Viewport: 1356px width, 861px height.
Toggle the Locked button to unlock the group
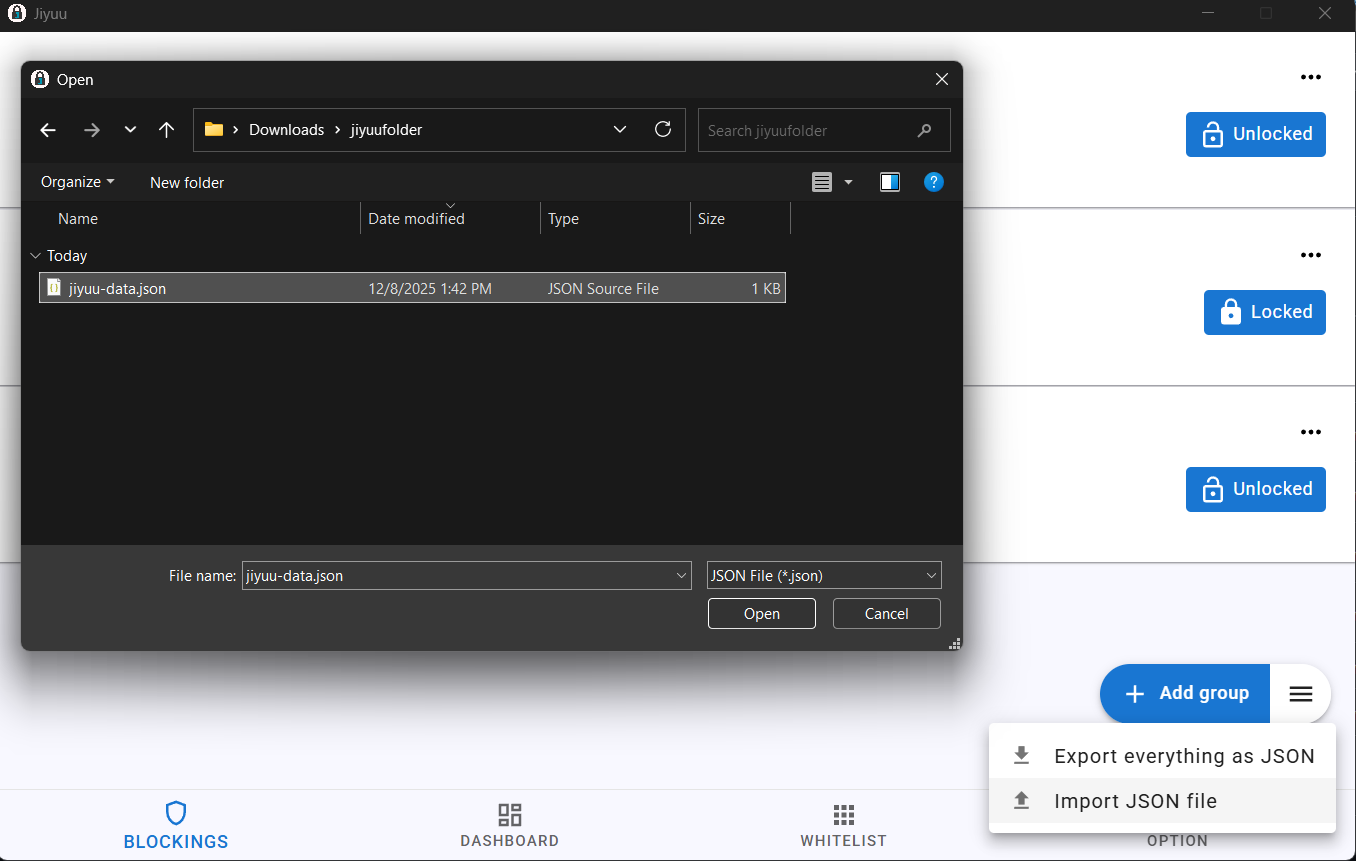point(1264,312)
